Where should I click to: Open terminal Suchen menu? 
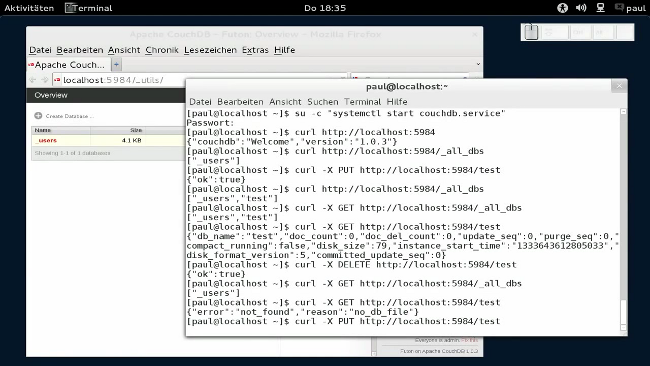click(323, 102)
